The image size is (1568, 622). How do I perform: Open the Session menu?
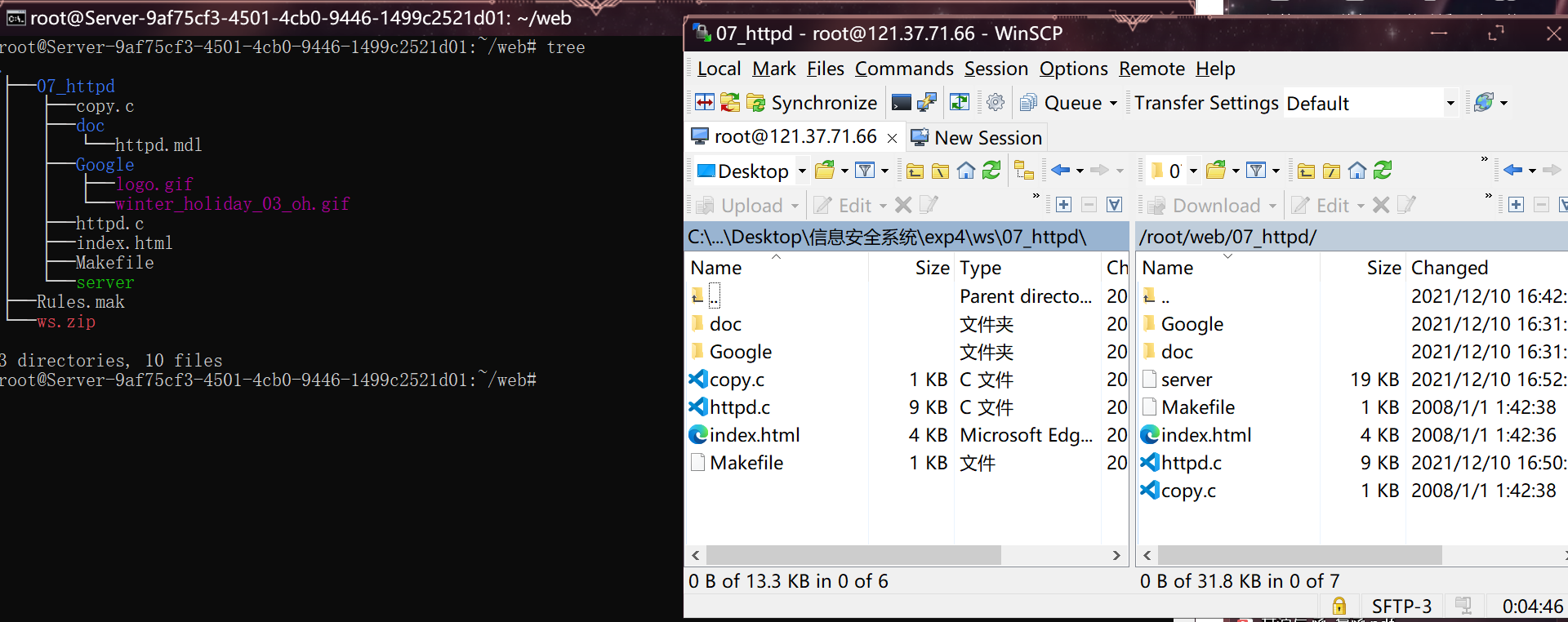point(996,69)
